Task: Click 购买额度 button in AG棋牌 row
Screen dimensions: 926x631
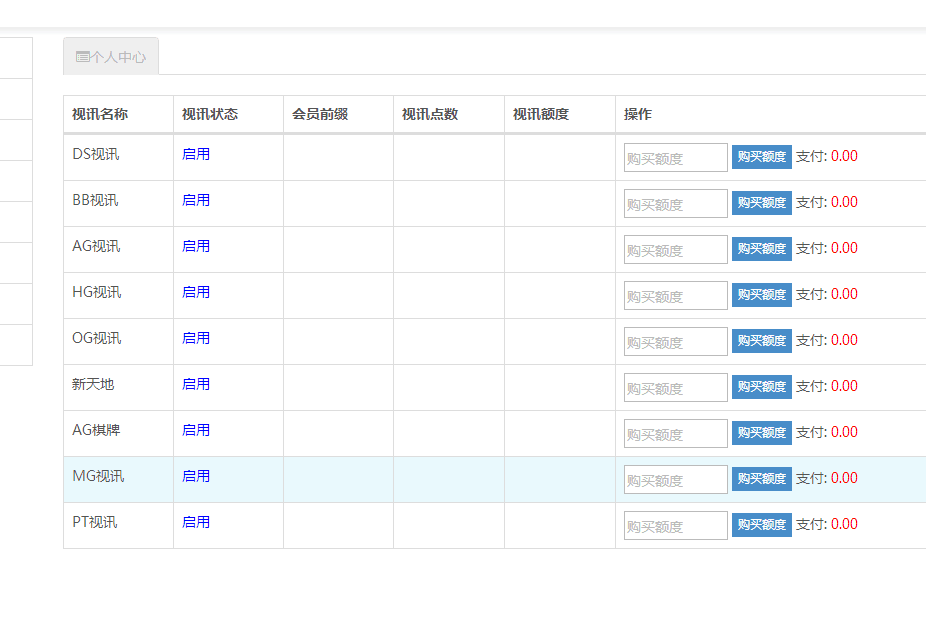Action: pyautogui.click(x=761, y=434)
